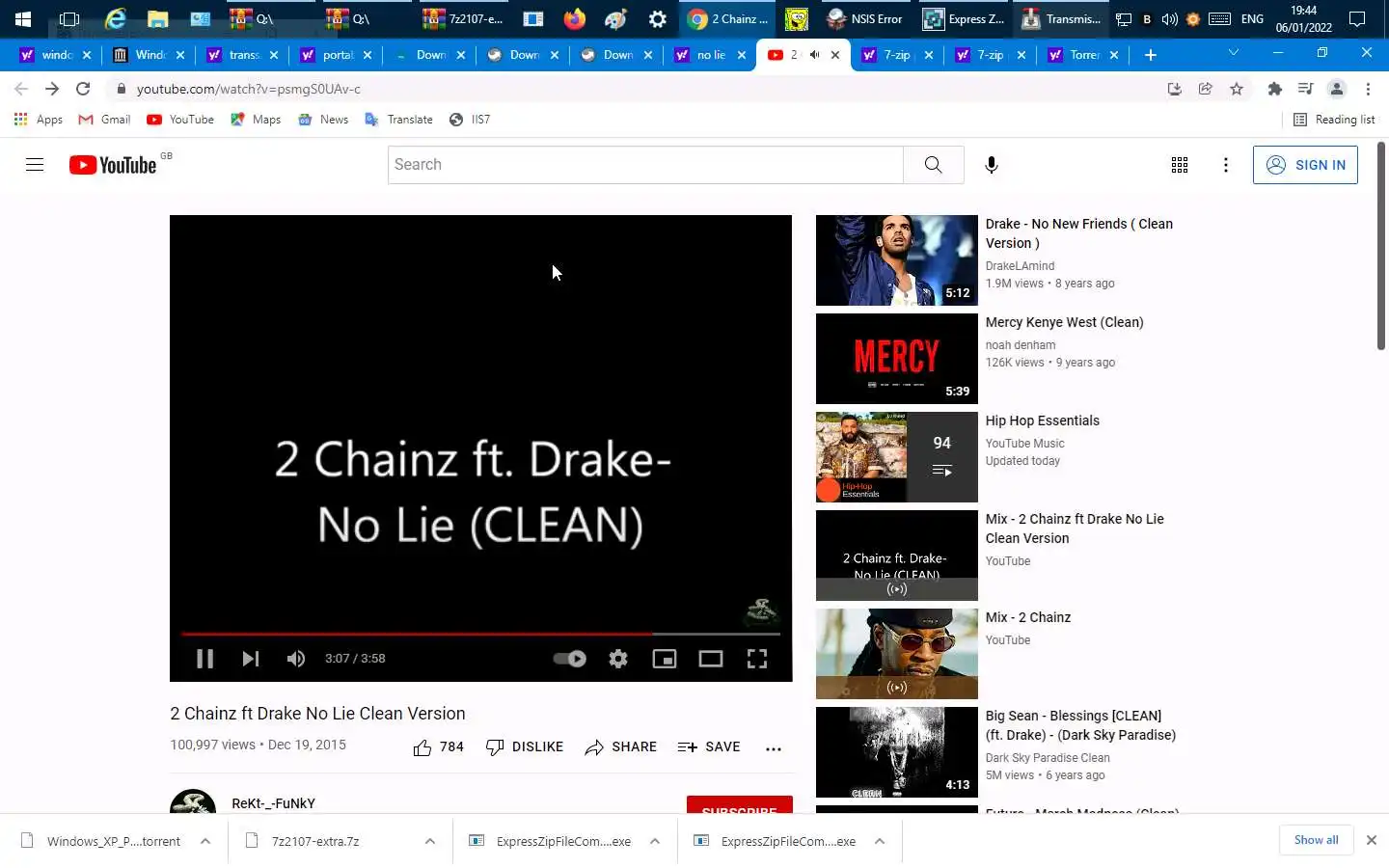Open IIS7 bookmark

point(470,120)
